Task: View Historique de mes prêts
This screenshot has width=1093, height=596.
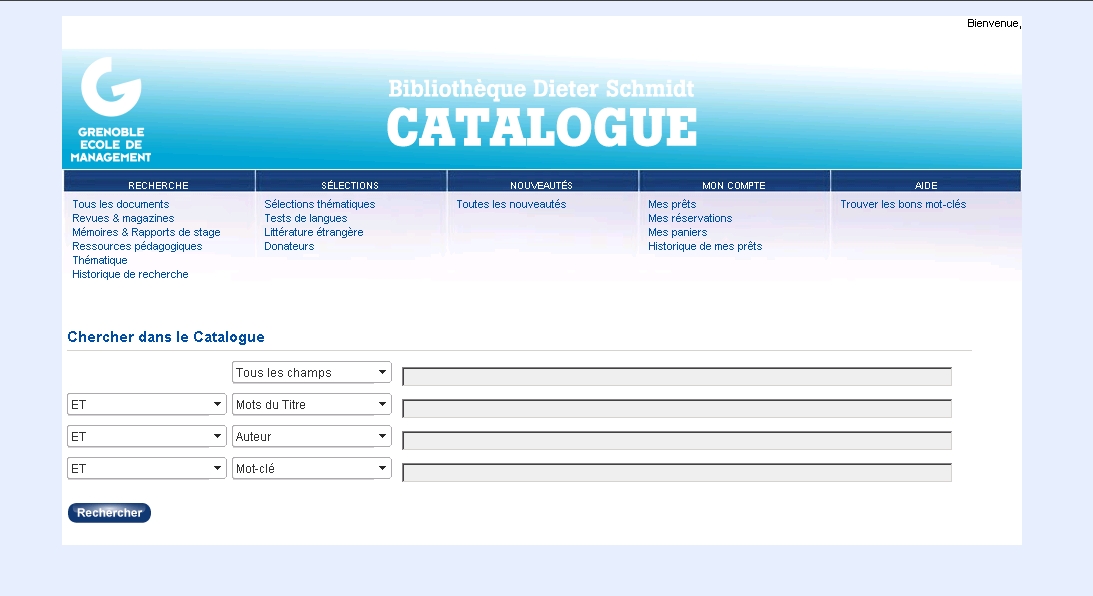Action: pyautogui.click(x=705, y=246)
